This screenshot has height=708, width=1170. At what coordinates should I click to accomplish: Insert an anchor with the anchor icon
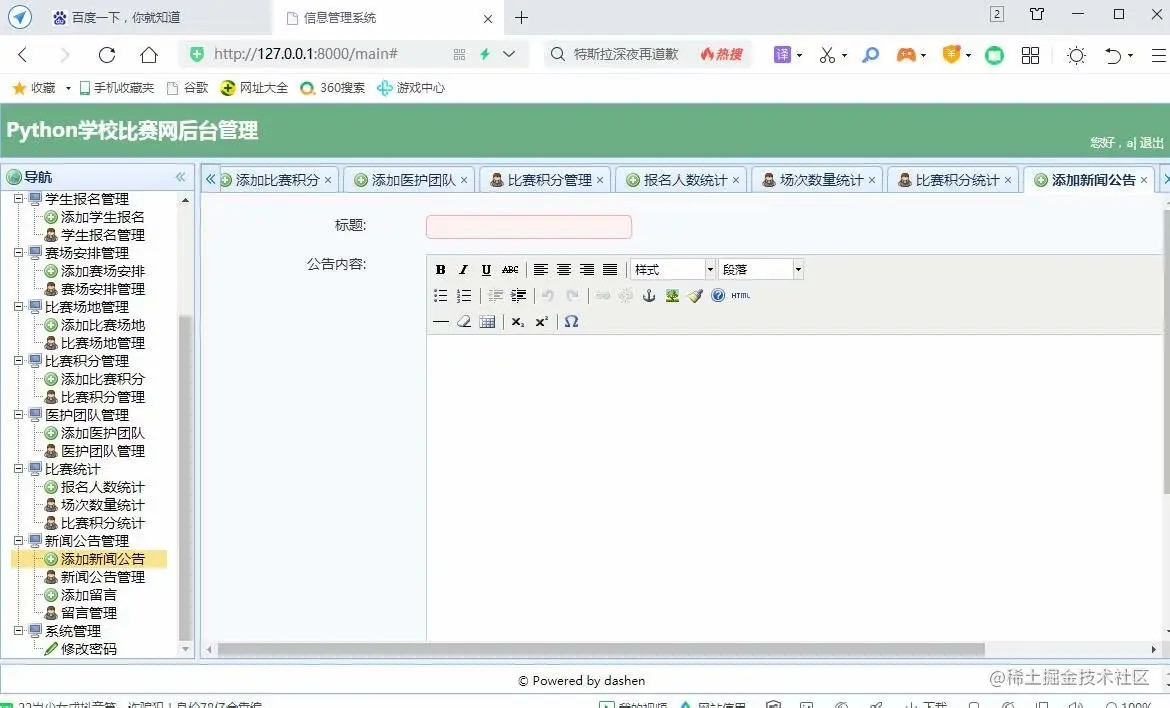[x=649, y=295]
